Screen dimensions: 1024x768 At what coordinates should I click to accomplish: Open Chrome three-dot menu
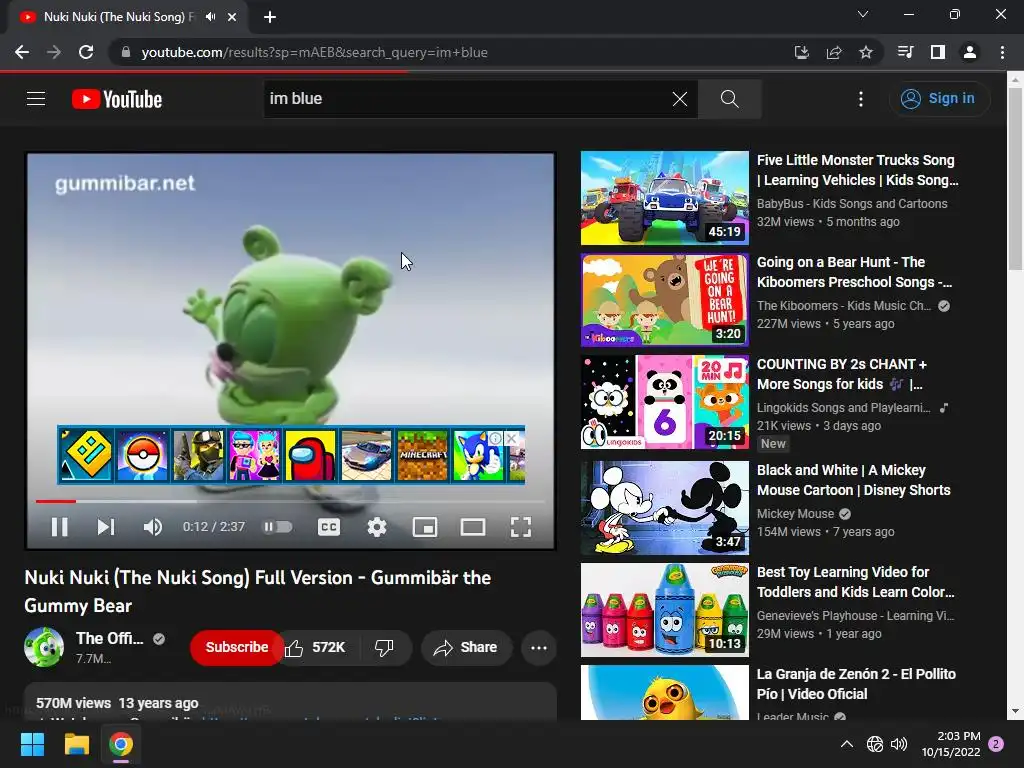[1002, 52]
